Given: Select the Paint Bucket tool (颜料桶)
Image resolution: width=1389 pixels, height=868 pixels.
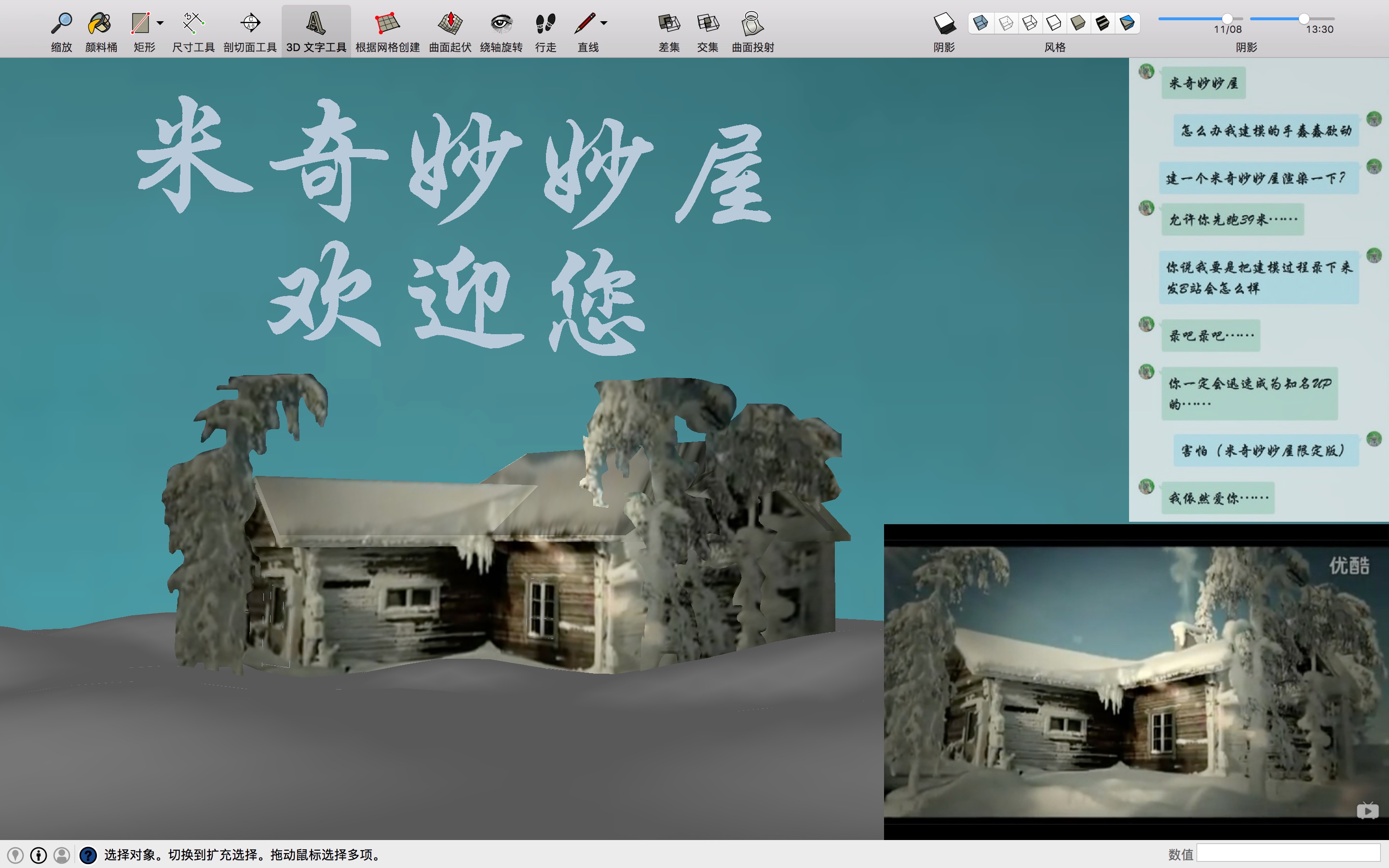Looking at the screenshot, I should 100,24.
